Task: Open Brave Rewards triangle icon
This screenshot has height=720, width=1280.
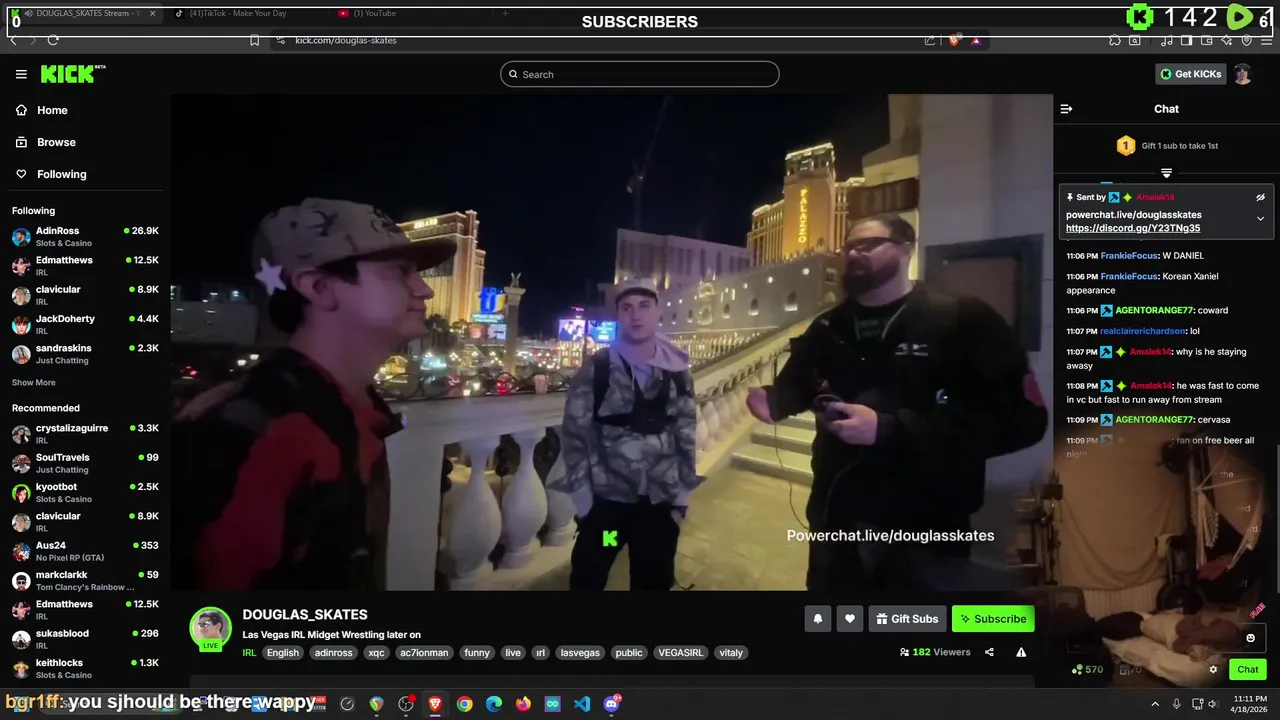Action: point(975,40)
